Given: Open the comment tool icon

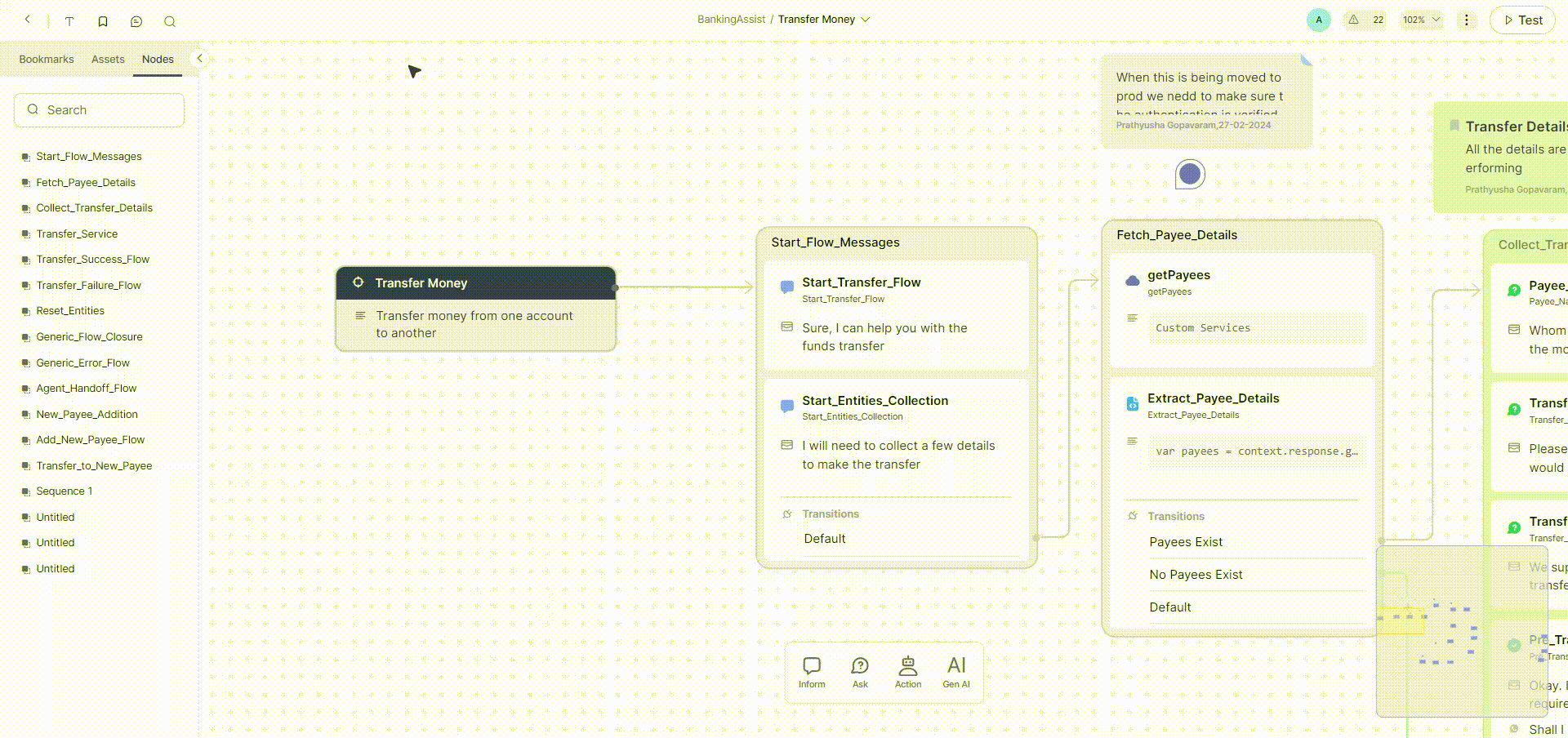Looking at the screenshot, I should coord(136,21).
